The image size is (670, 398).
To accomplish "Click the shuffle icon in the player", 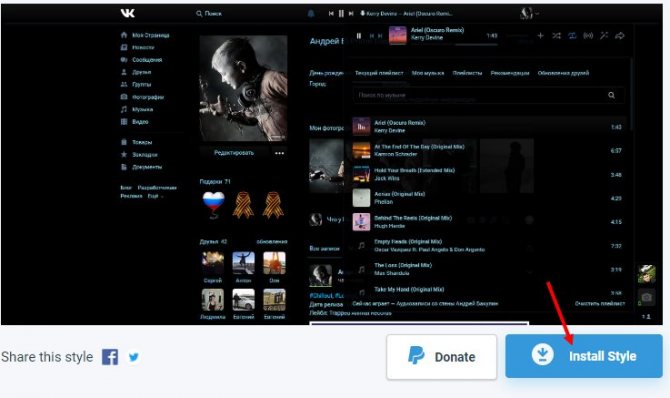I will pyautogui.click(x=556, y=36).
